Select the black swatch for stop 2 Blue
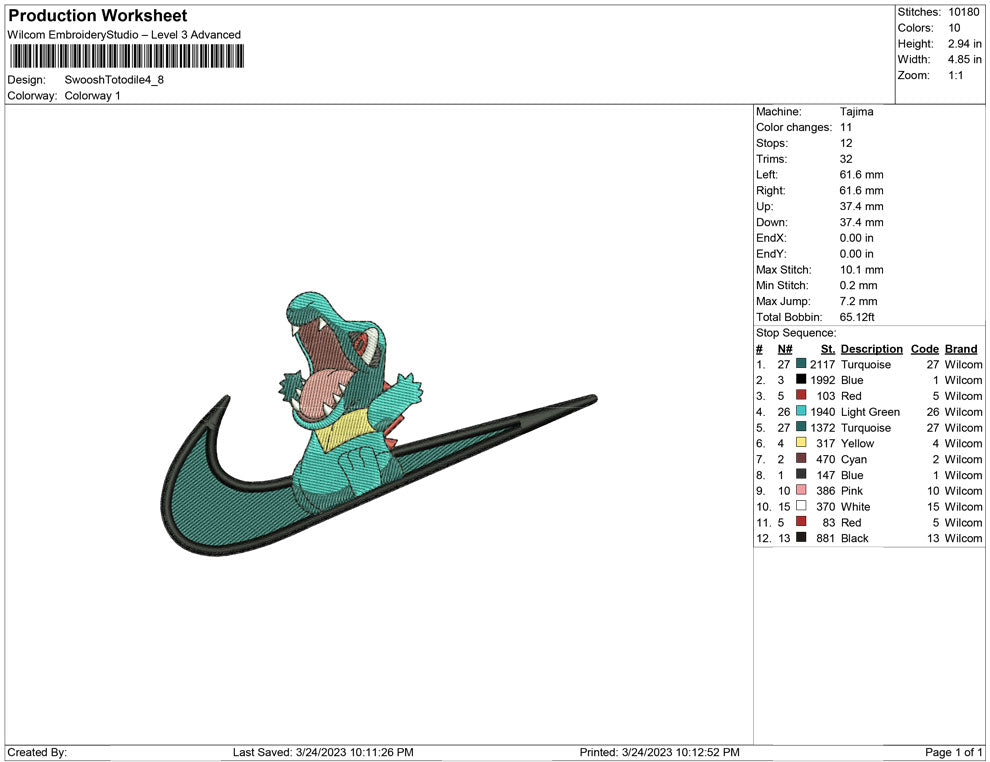 point(801,379)
